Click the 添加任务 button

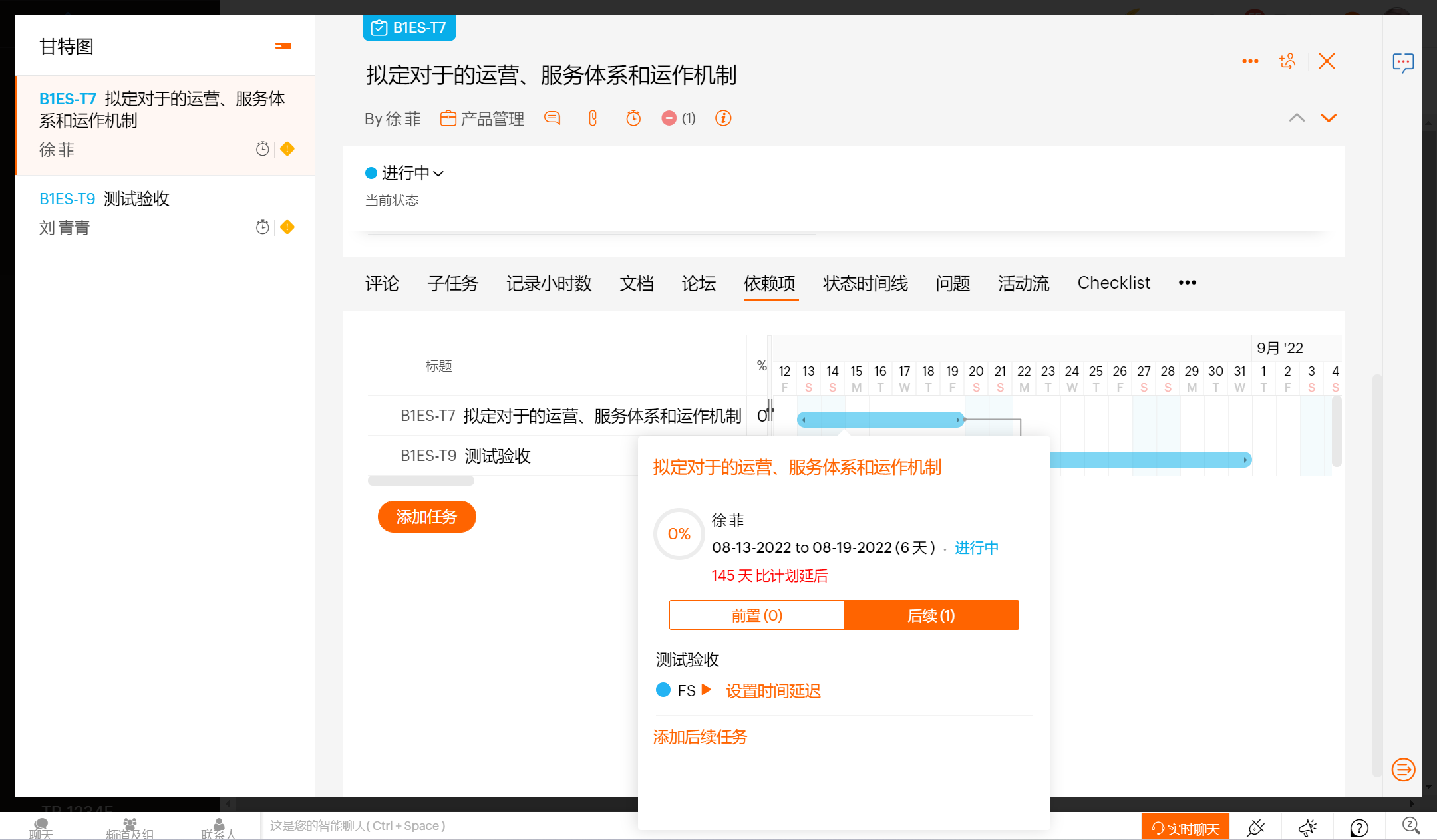point(426,517)
